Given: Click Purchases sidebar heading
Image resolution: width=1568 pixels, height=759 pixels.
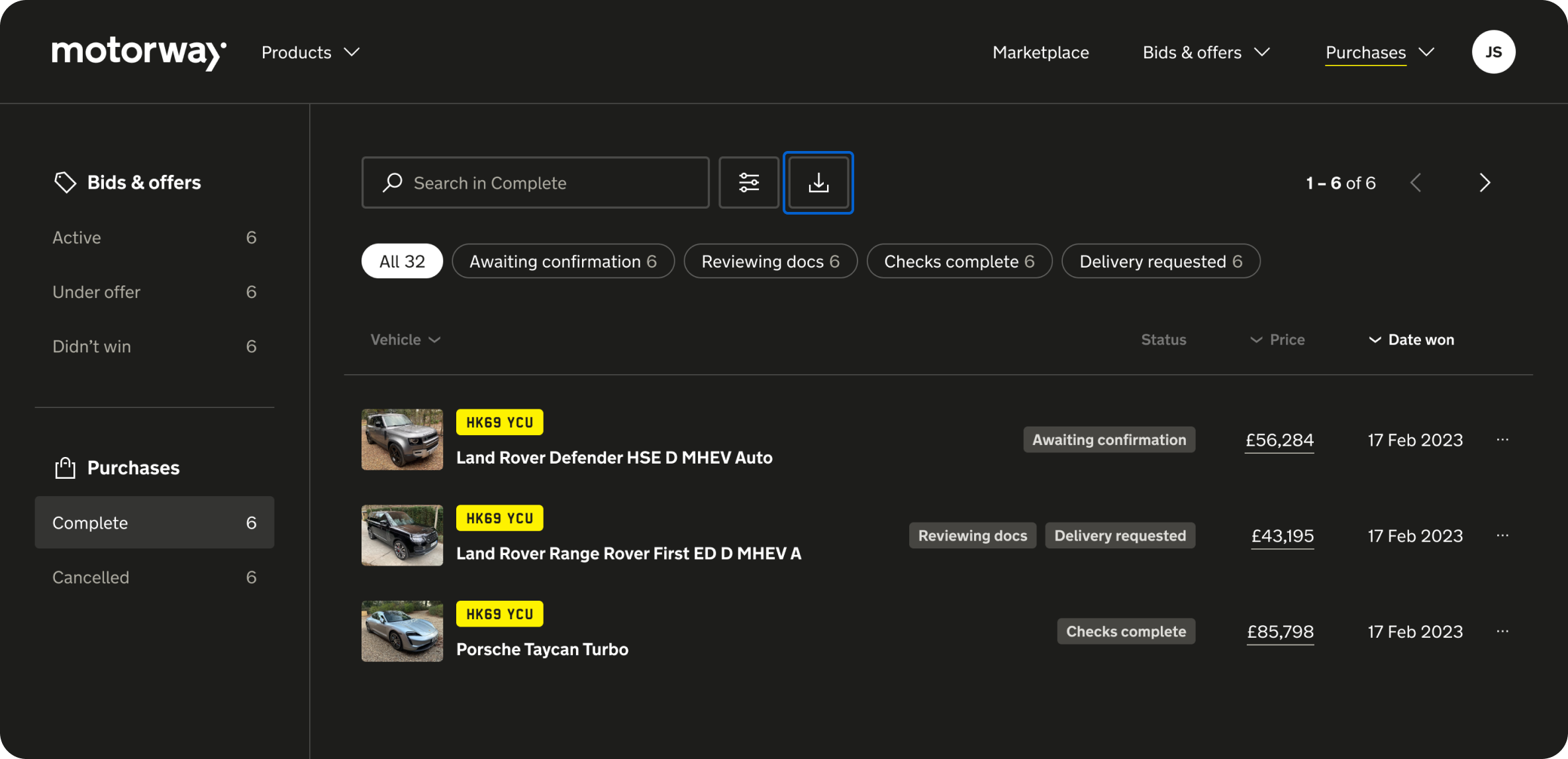Looking at the screenshot, I should point(133,468).
